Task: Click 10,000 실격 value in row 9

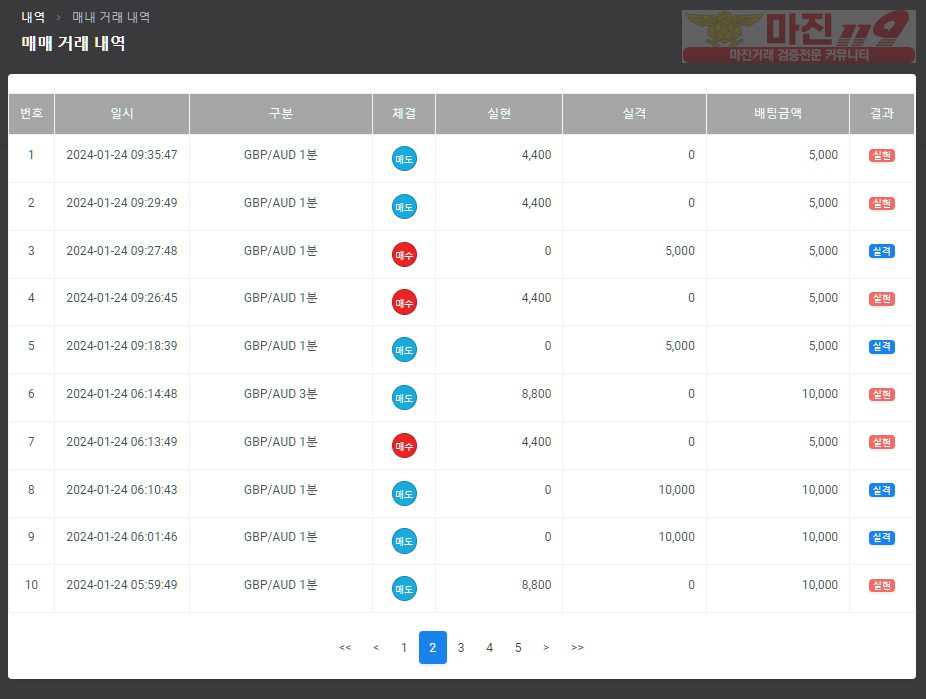Action: 677,537
